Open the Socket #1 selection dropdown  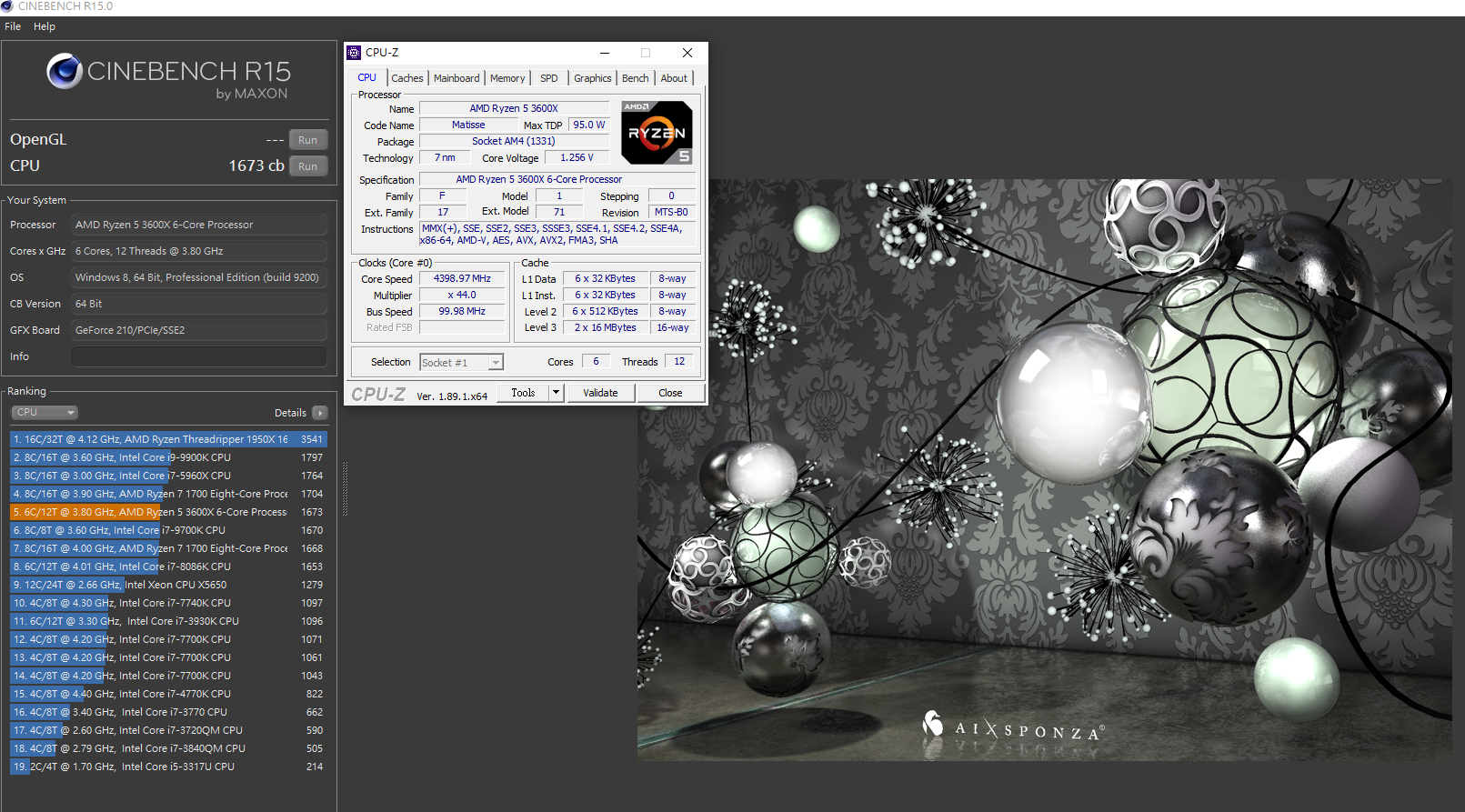461,363
